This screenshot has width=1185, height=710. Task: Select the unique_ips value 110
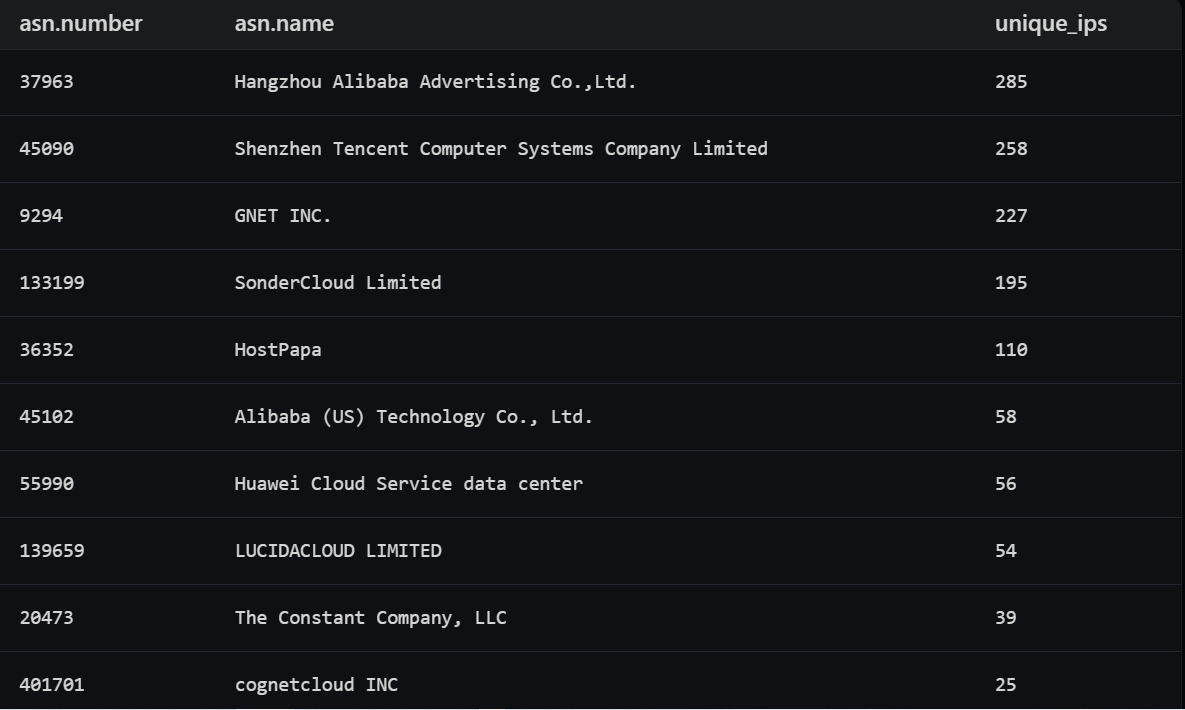coord(1011,350)
